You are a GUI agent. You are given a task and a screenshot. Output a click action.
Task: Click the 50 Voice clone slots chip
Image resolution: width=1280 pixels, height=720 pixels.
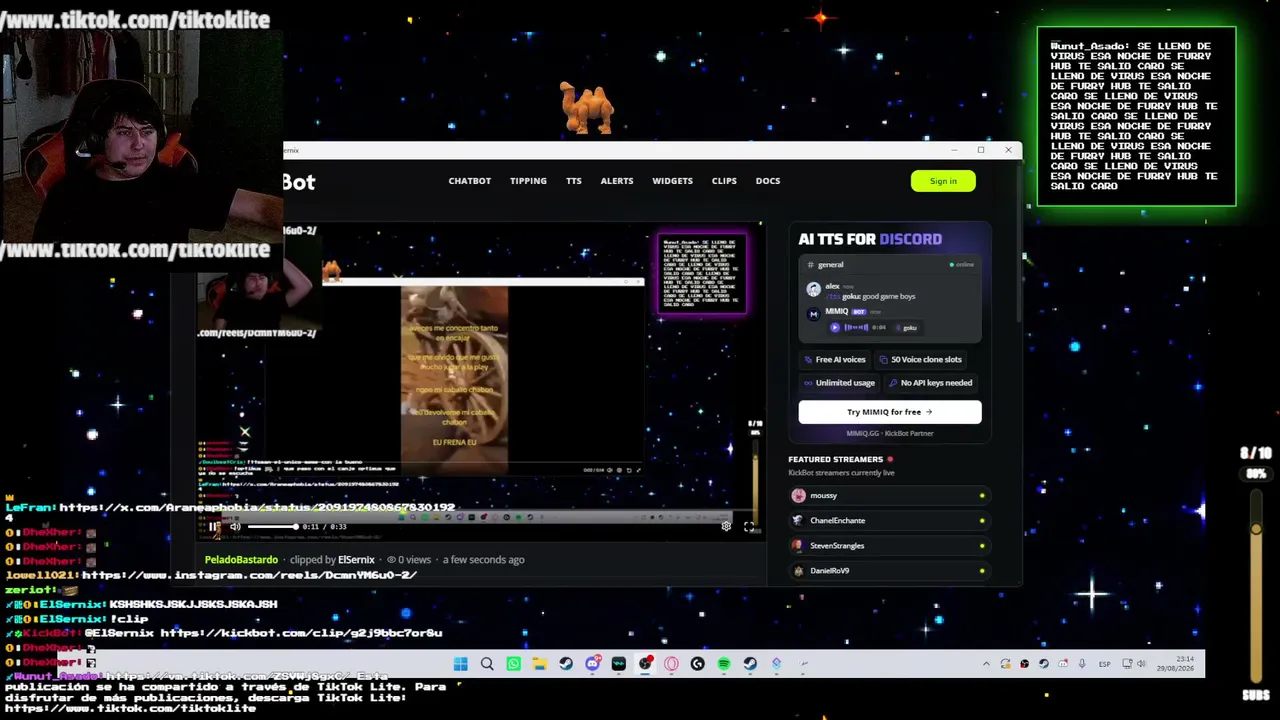click(920, 360)
